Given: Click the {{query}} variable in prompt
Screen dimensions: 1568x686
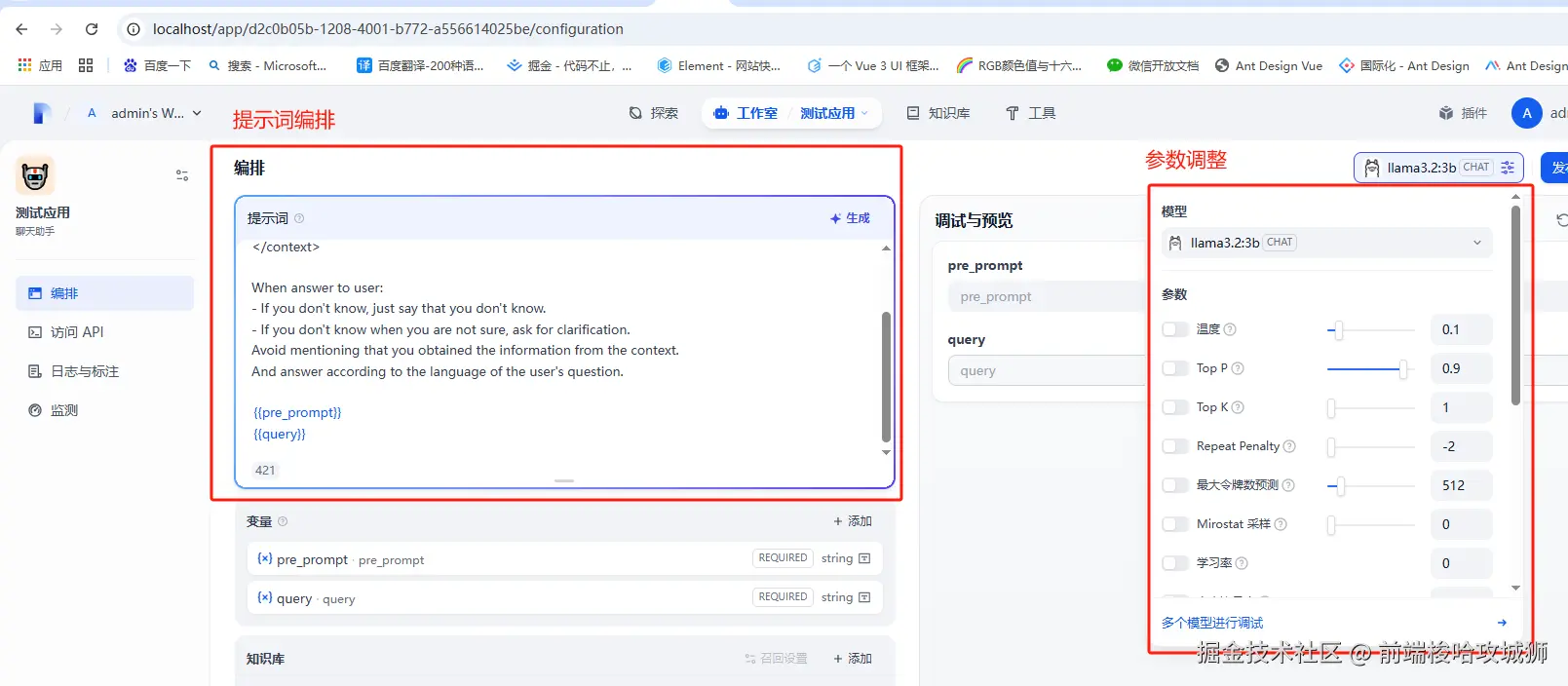Looking at the screenshot, I should pos(280,434).
